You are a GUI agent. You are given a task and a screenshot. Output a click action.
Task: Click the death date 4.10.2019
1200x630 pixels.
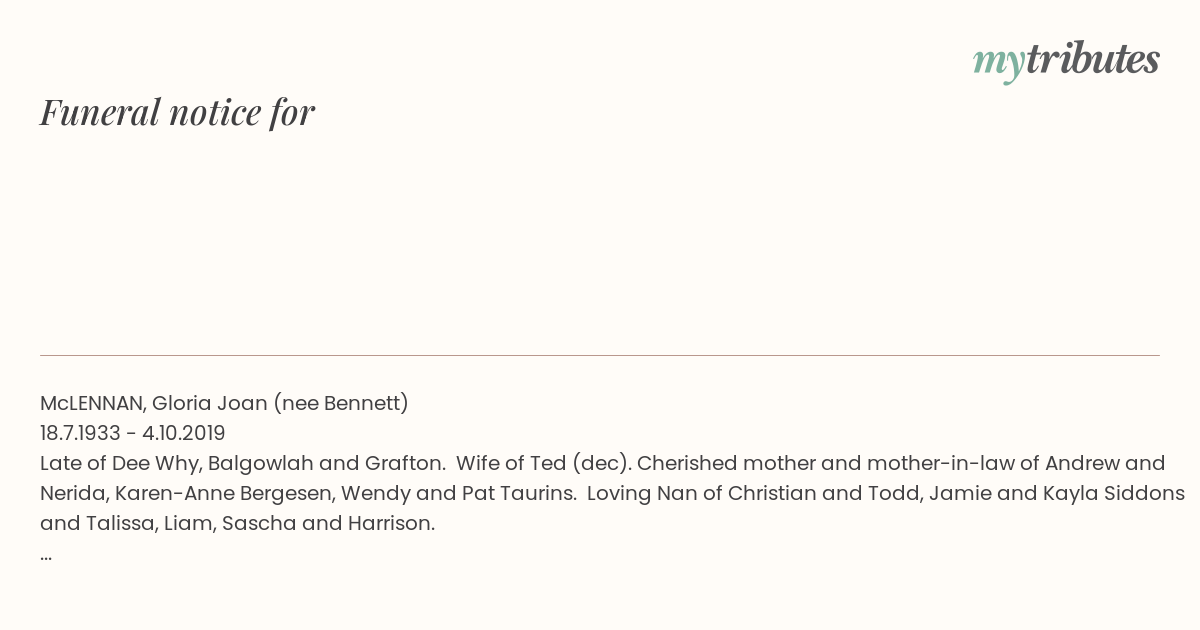(x=184, y=434)
